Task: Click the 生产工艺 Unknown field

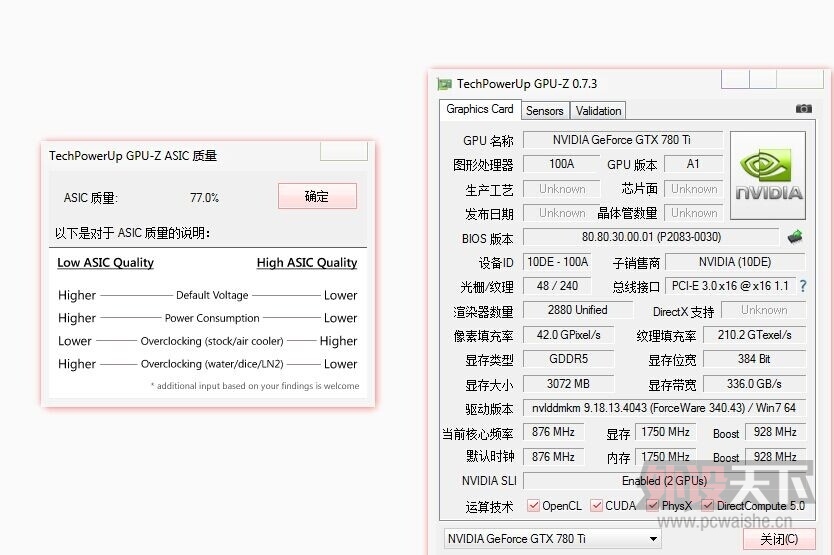Action: coord(562,189)
